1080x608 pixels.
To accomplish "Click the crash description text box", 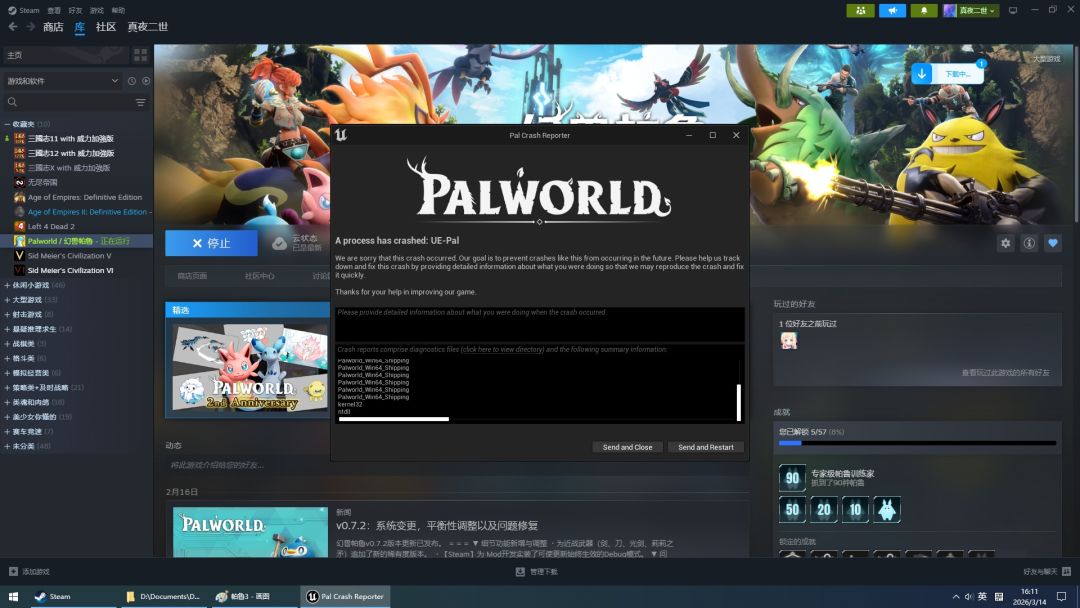I will coord(539,324).
